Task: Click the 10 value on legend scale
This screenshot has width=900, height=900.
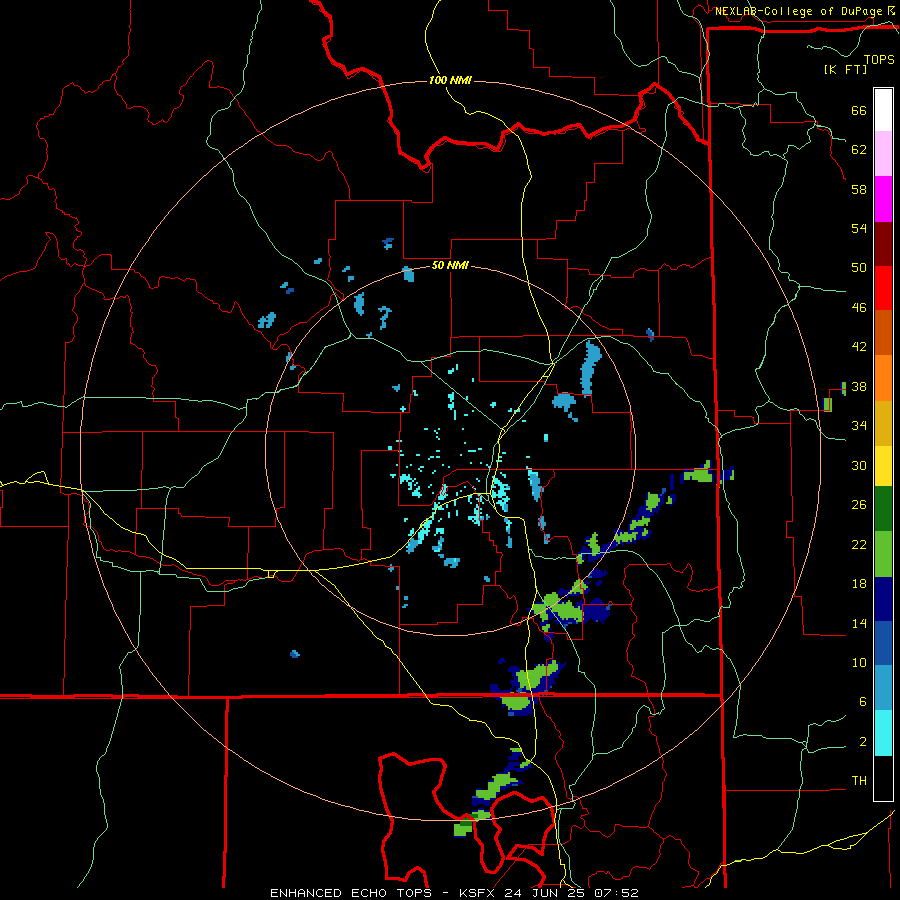Action: [x=859, y=662]
